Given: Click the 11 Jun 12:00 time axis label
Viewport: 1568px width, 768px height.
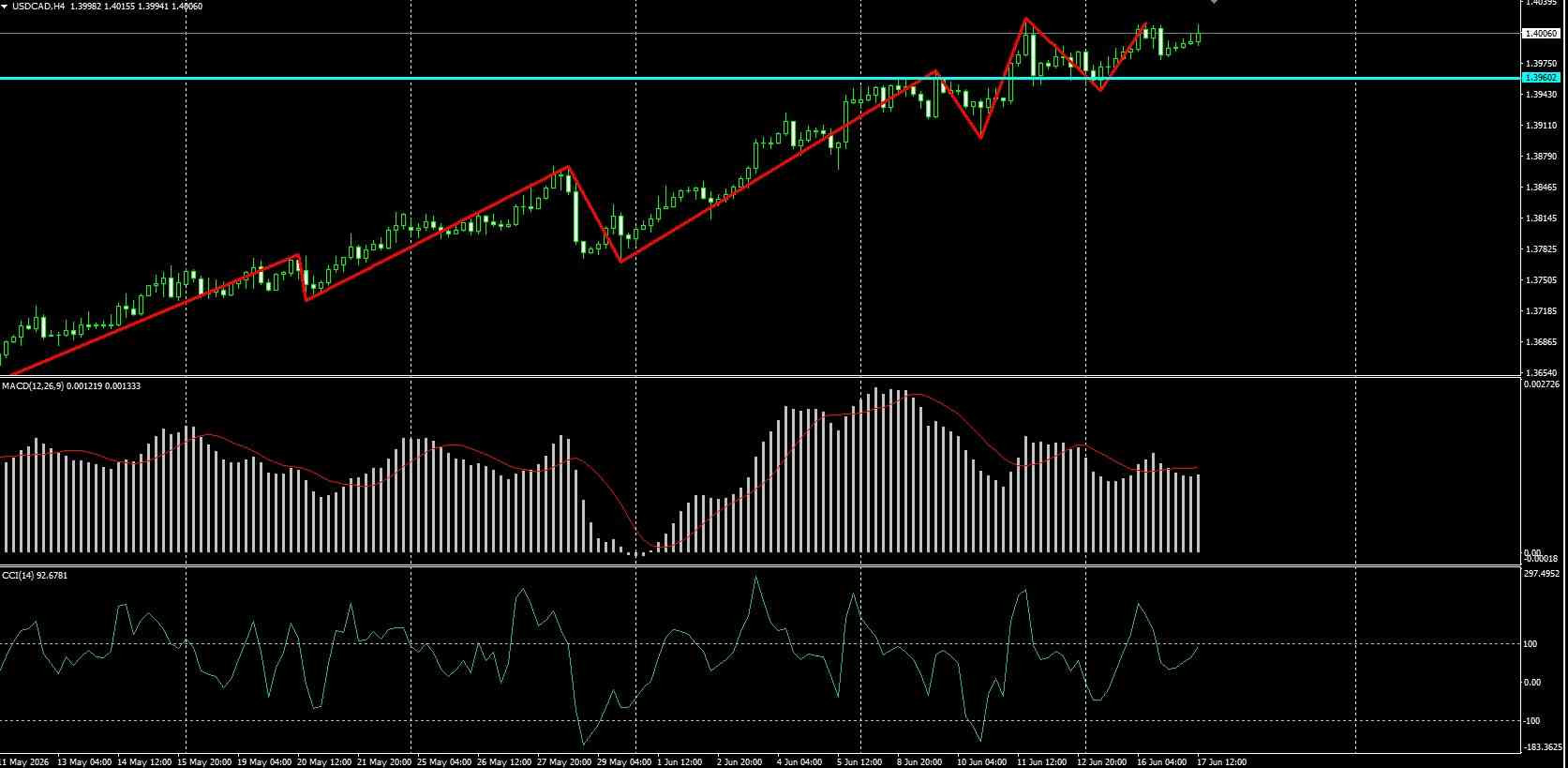Looking at the screenshot, I should tap(1042, 761).
